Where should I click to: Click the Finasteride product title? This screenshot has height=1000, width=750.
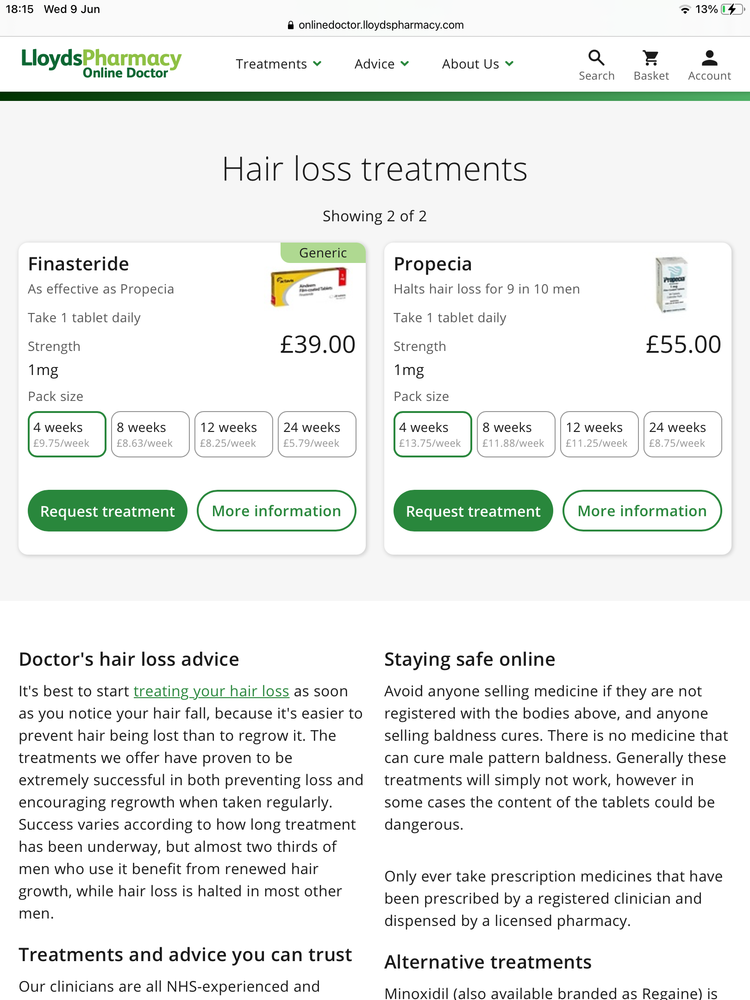tap(78, 264)
